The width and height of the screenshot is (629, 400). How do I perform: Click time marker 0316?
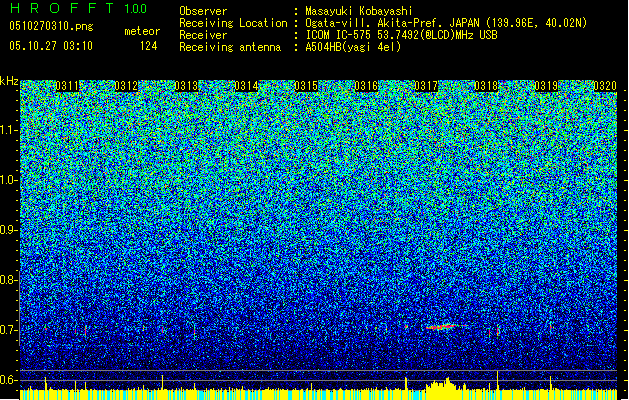pos(366,86)
